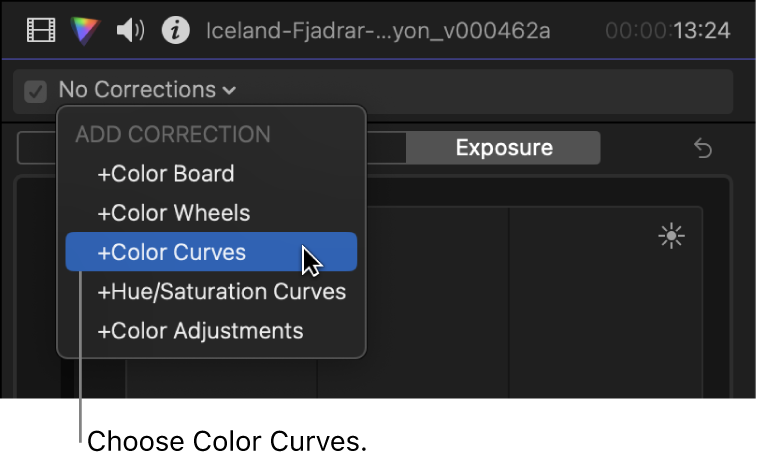This screenshot has width=758, height=472.
Task: Select the Color inspector triangle icon
Action: pos(86,31)
